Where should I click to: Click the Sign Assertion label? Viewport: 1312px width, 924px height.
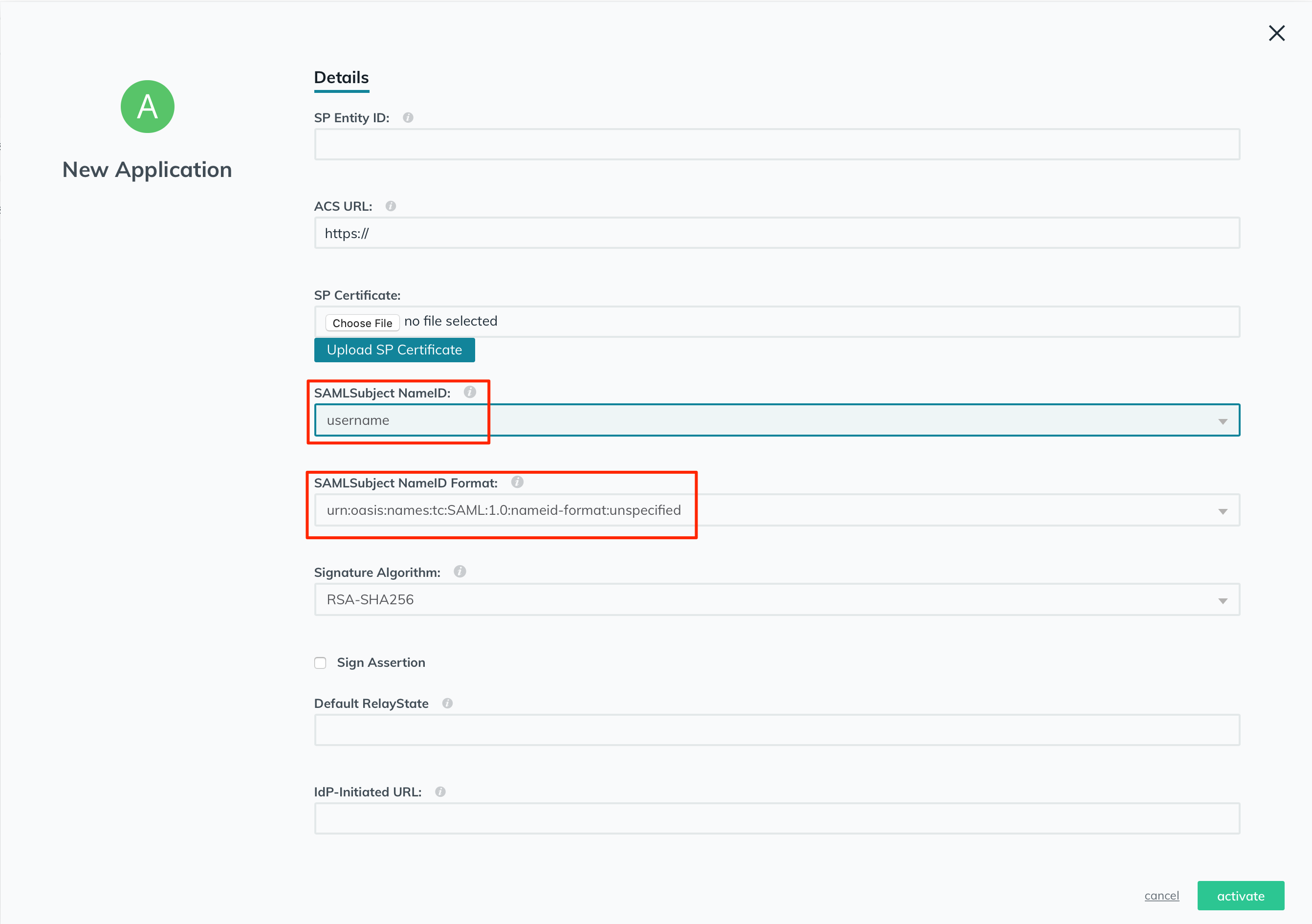click(x=381, y=662)
